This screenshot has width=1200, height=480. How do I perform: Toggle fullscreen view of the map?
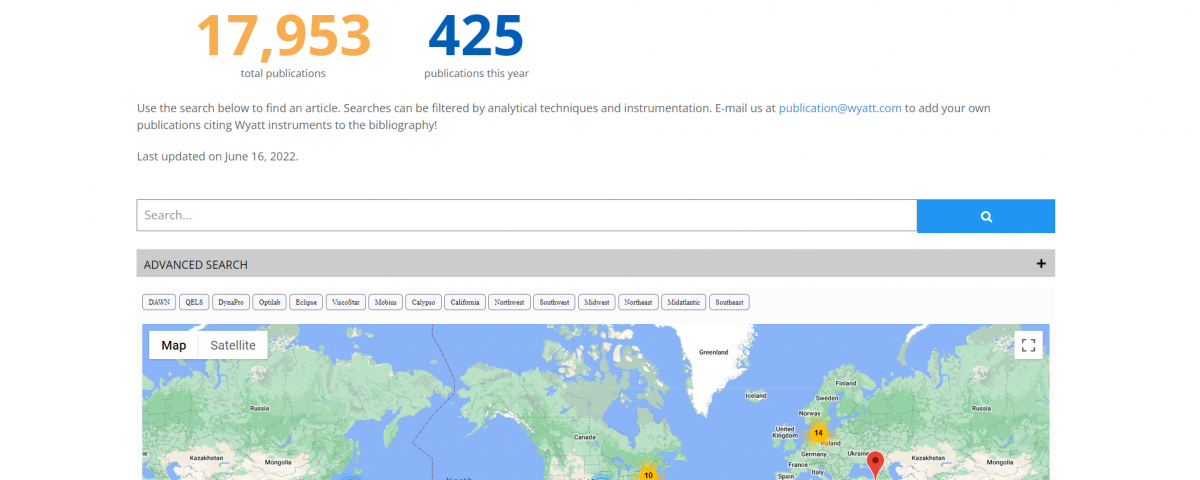coord(1028,345)
